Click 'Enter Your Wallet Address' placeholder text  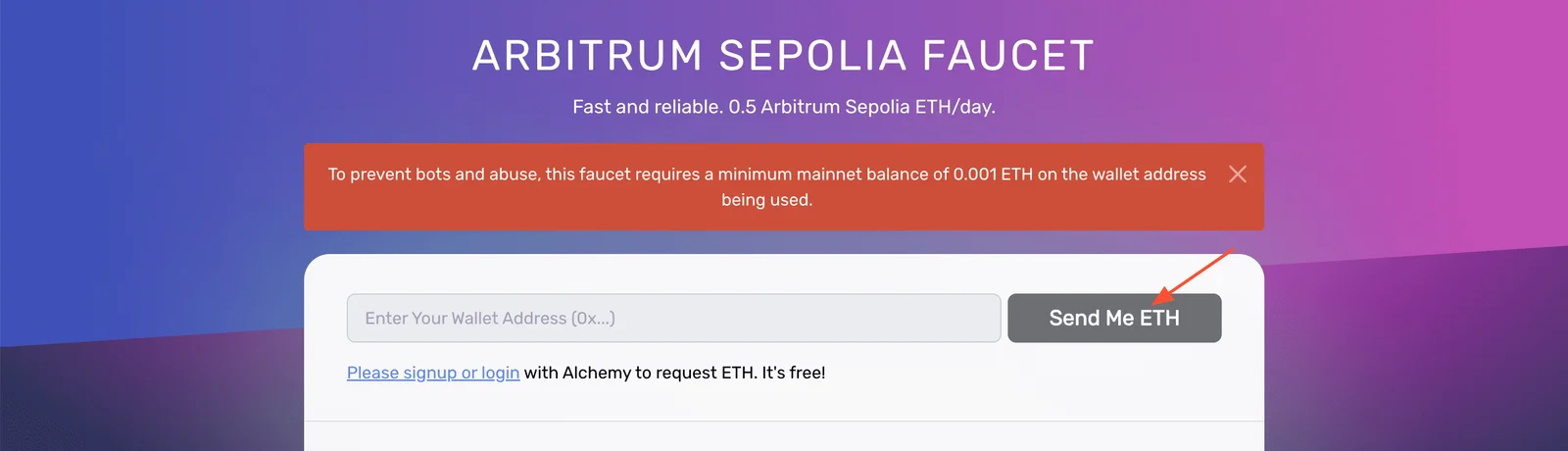tap(466, 318)
